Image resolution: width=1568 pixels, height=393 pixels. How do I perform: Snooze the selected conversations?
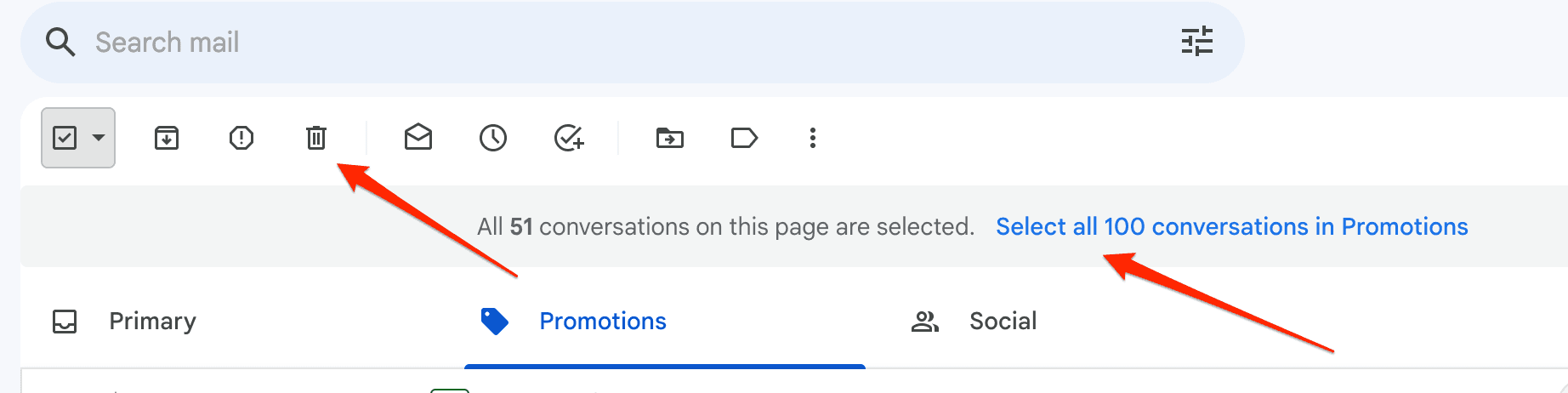(x=493, y=138)
